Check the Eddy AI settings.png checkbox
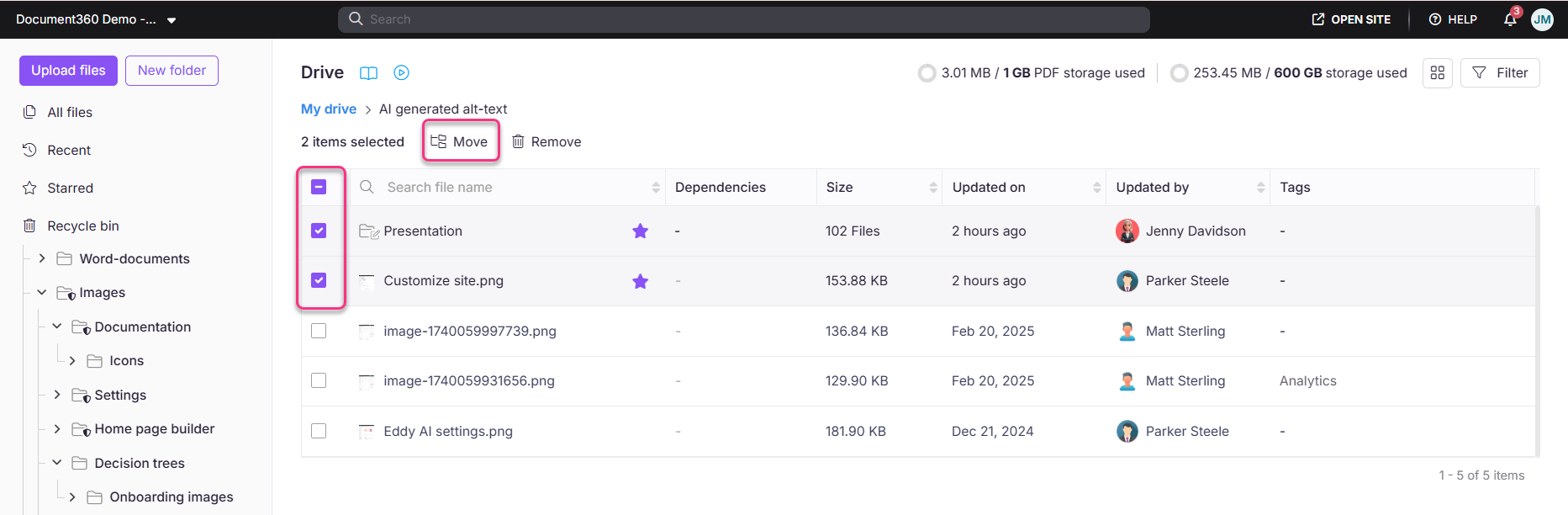 (319, 431)
